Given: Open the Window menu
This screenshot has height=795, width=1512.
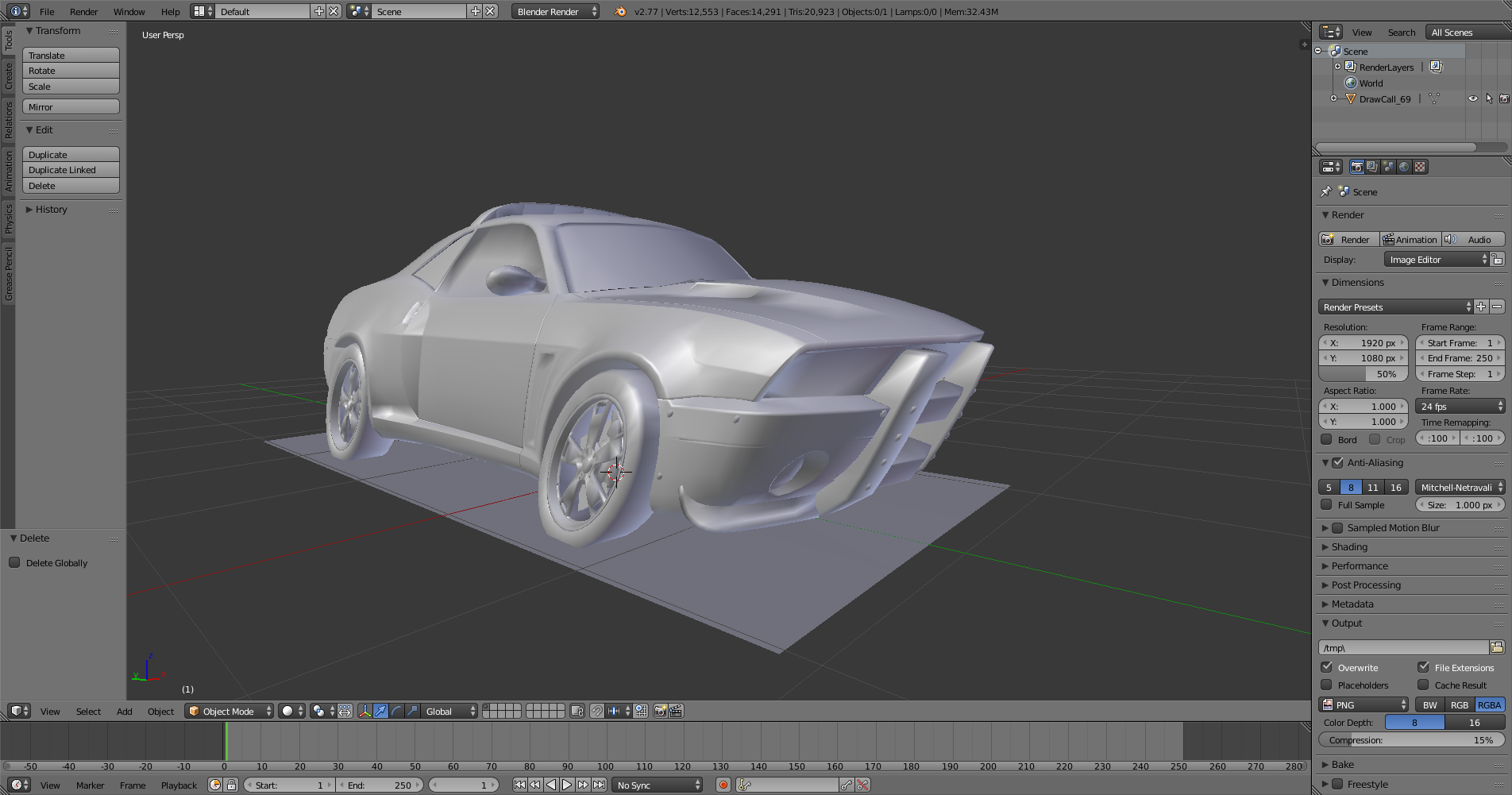Looking at the screenshot, I should coord(129,11).
